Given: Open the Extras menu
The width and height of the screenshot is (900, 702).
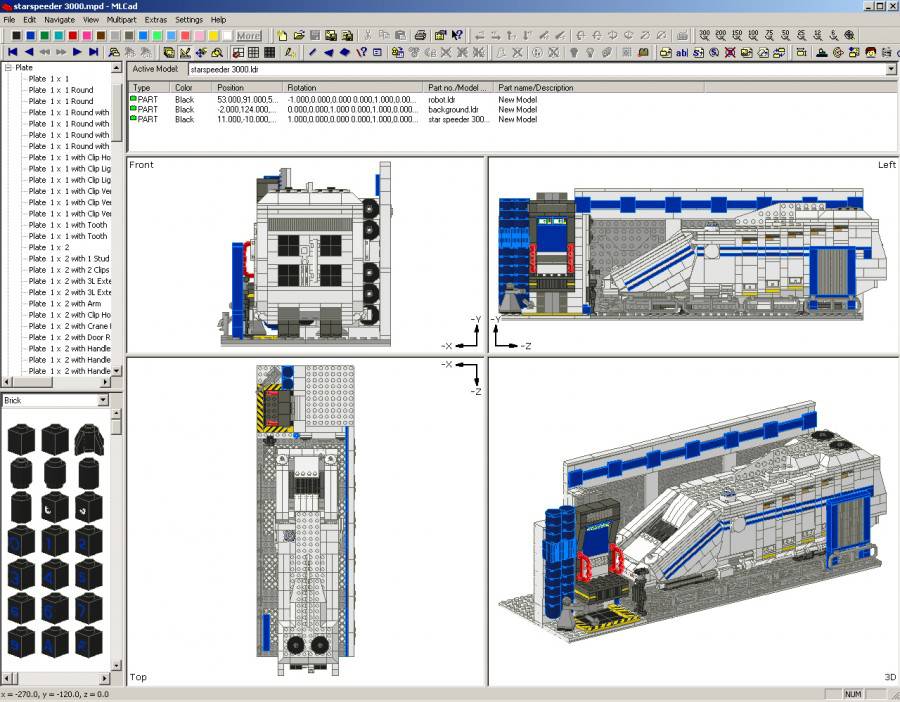Looking at the screenshot, I should tap(156, 20).
